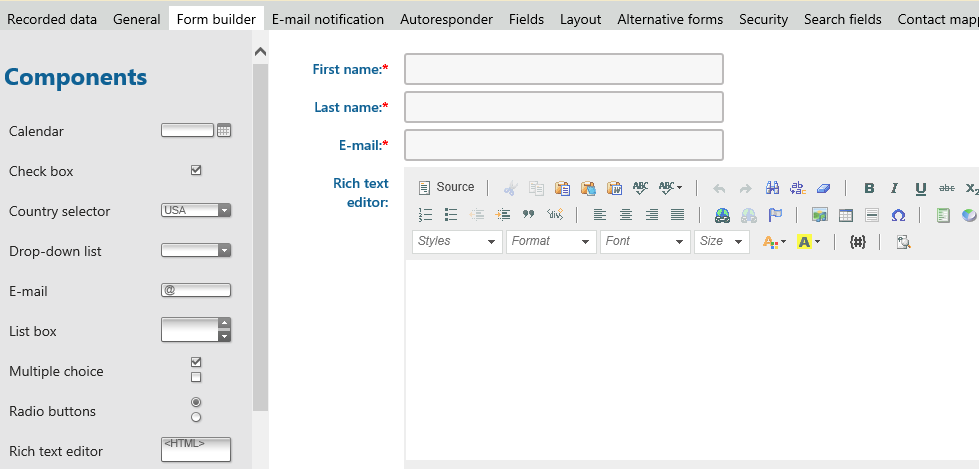Insert a table using the table icon
Image resolution: width=979 pixels, height=469 pixels.
(x=845, y=215)
